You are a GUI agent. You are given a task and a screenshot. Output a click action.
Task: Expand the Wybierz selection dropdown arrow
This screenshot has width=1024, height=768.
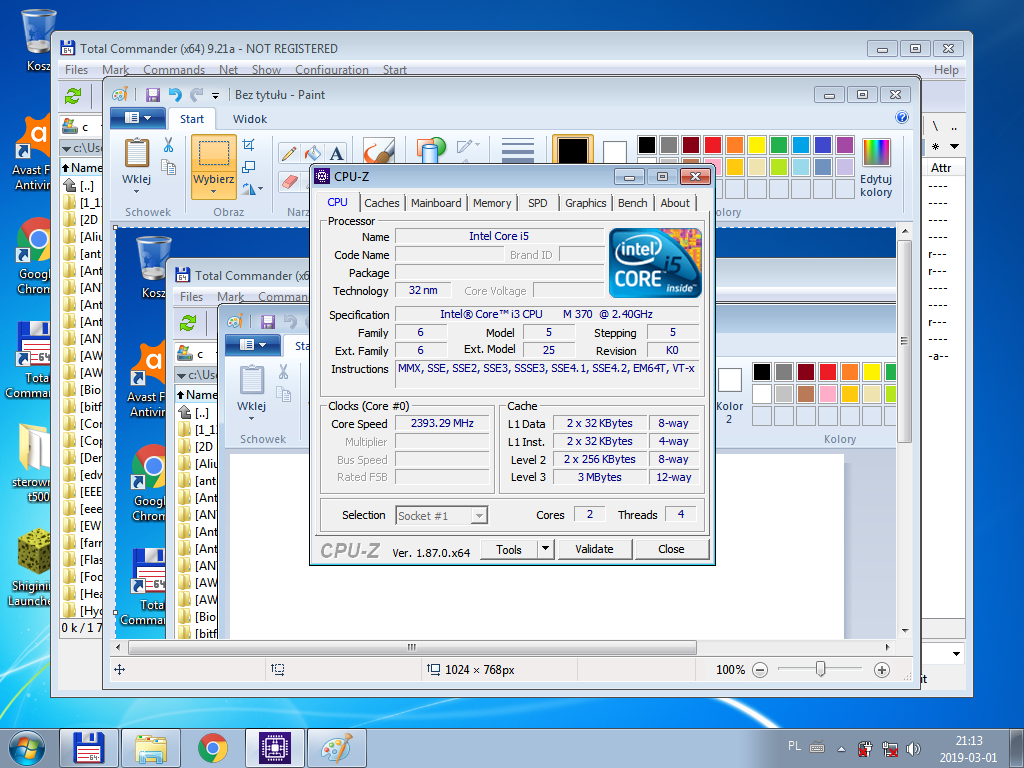(x=214, y=192)
